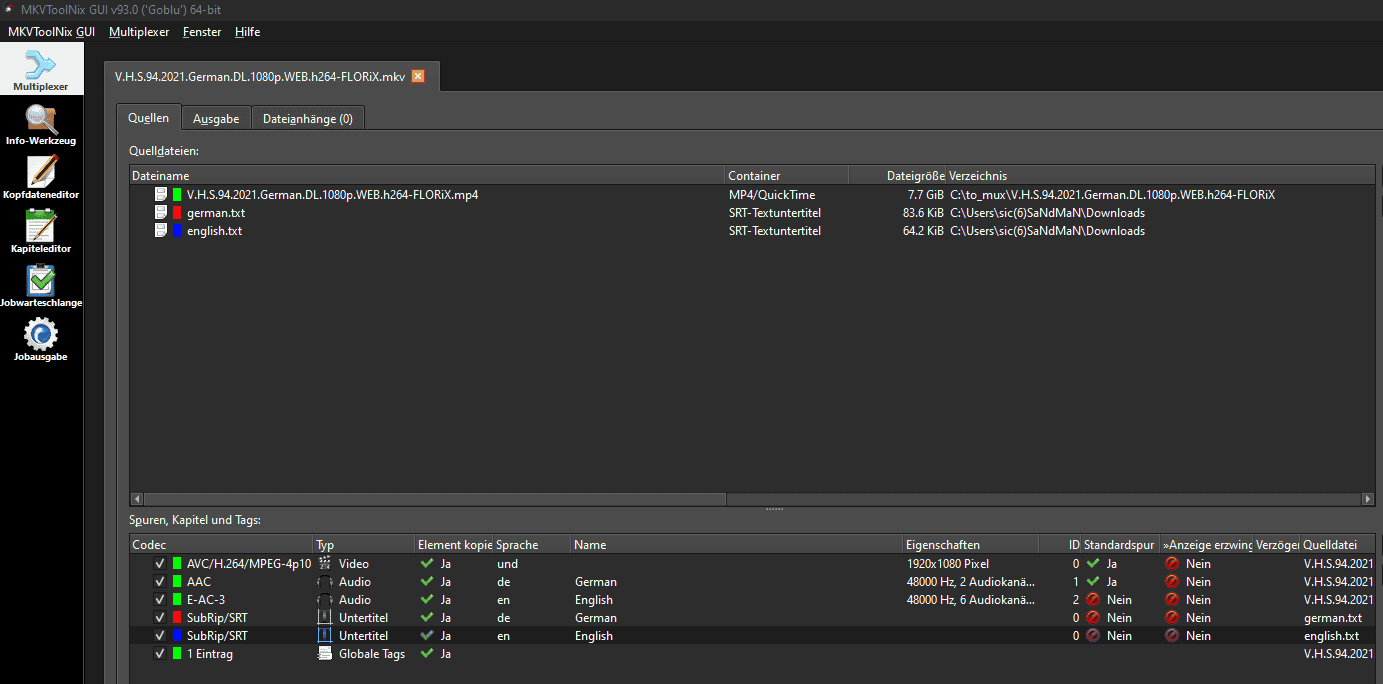Image resolution: width=1383 pixels, height=684 pixels.
Task: Toggle the 1 Eintrag global tags checkbox
Action: point(159,654)
